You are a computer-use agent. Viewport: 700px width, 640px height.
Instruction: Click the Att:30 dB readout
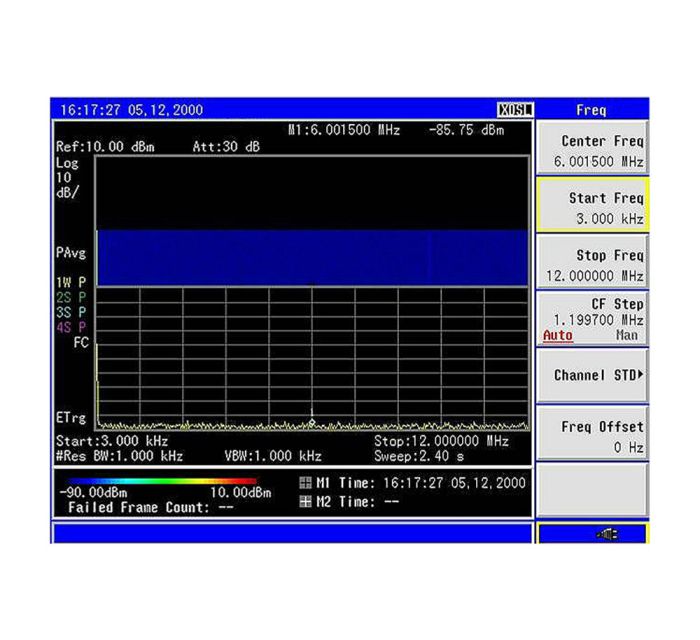(x=226, y=147)
